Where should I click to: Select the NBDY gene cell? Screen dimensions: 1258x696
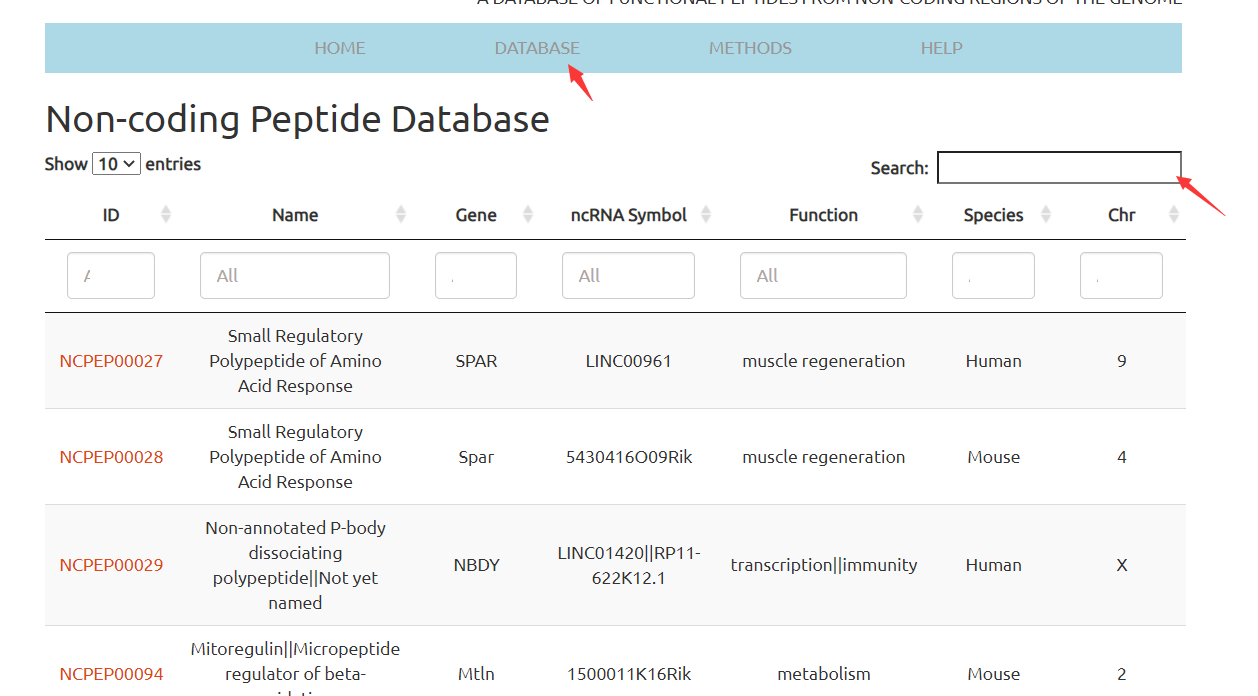(x=476, y=565)
